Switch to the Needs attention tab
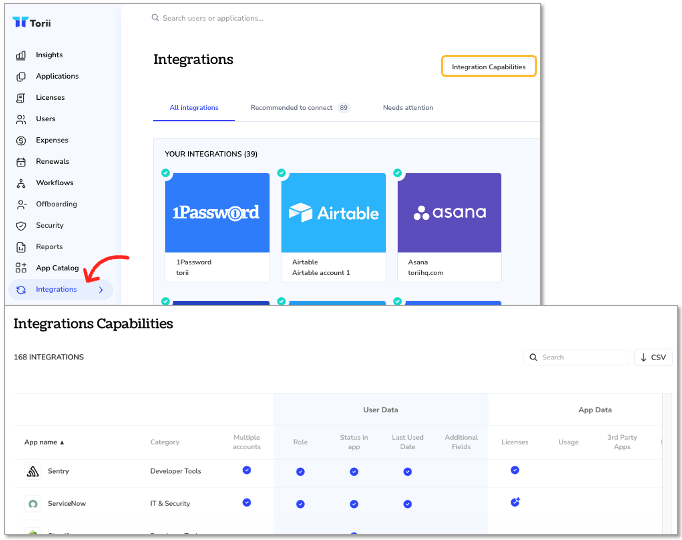 point(408,108)
